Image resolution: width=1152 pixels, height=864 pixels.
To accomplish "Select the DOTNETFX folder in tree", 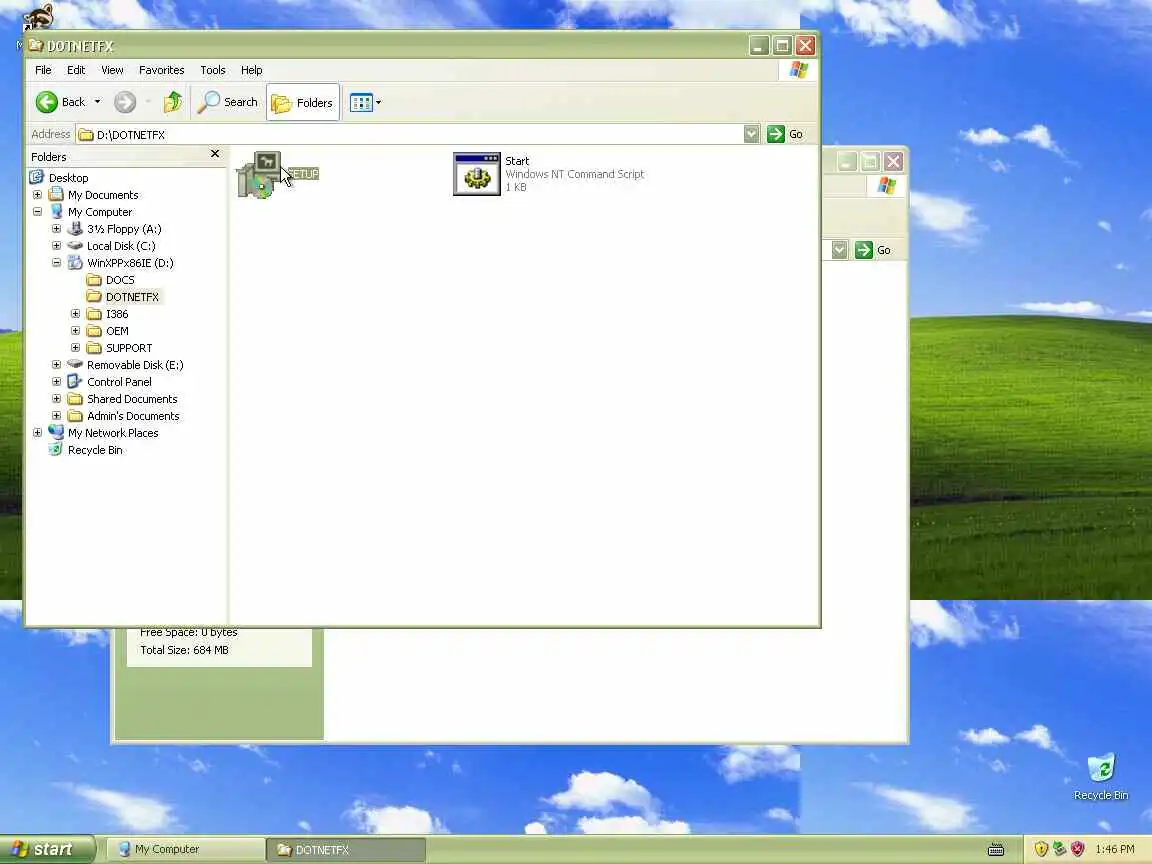I will tap(123, 297).
